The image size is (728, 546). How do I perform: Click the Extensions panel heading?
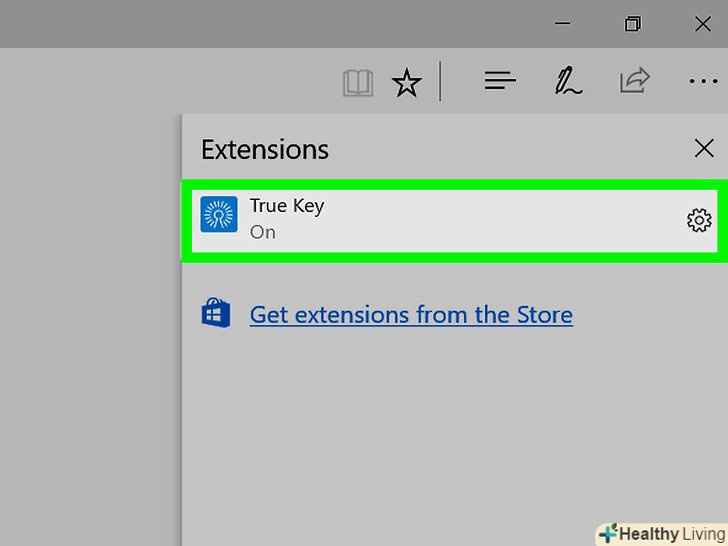click(264, 149)
